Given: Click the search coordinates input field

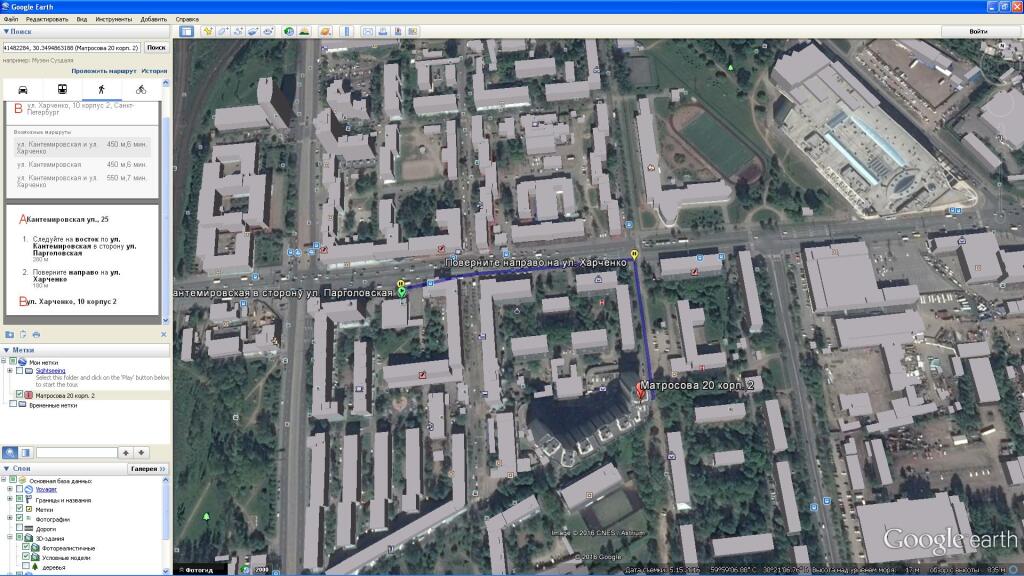Looking at the screenshot, I should pyautogui.click(x=72, y=47).
